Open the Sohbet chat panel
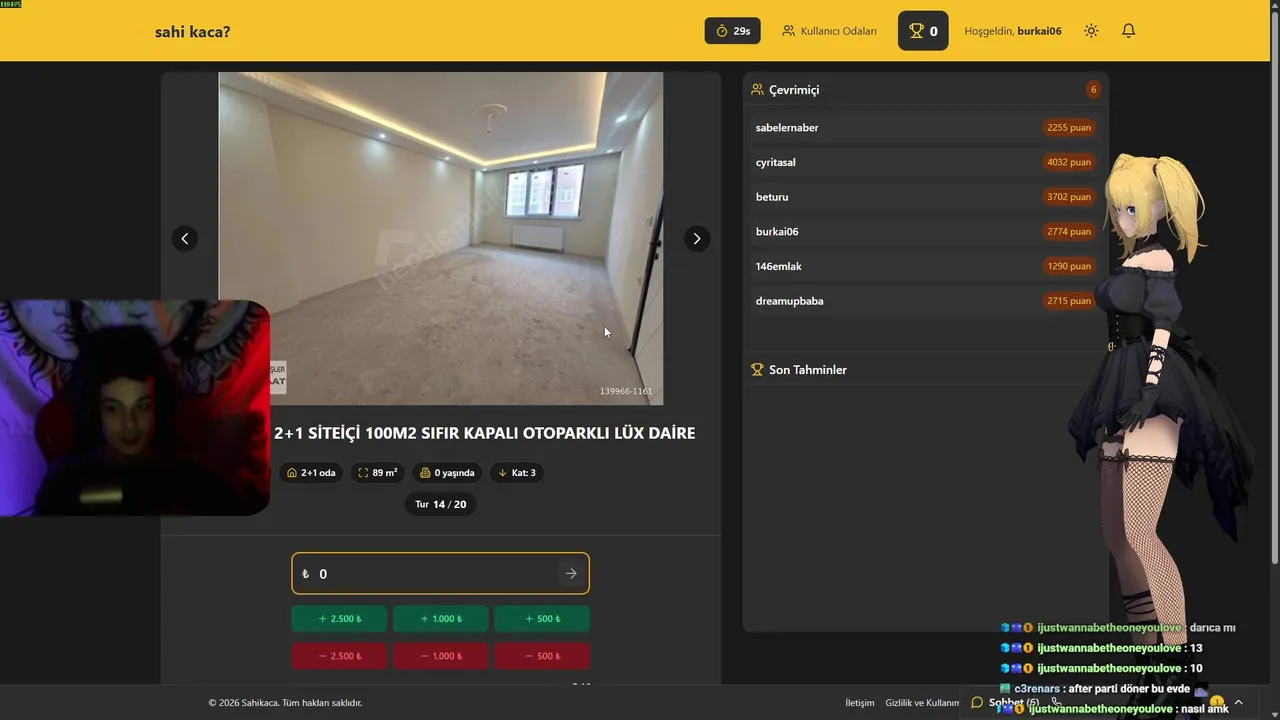The width and height of the screenshot is (1280, 720). (1005, 703)
